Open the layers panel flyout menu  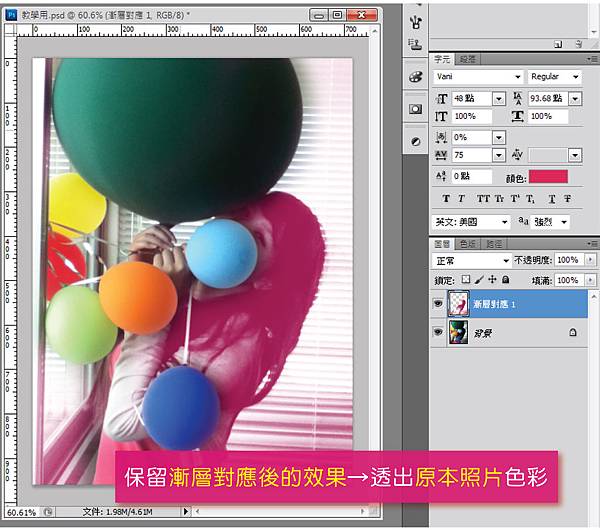coord(592,244)
